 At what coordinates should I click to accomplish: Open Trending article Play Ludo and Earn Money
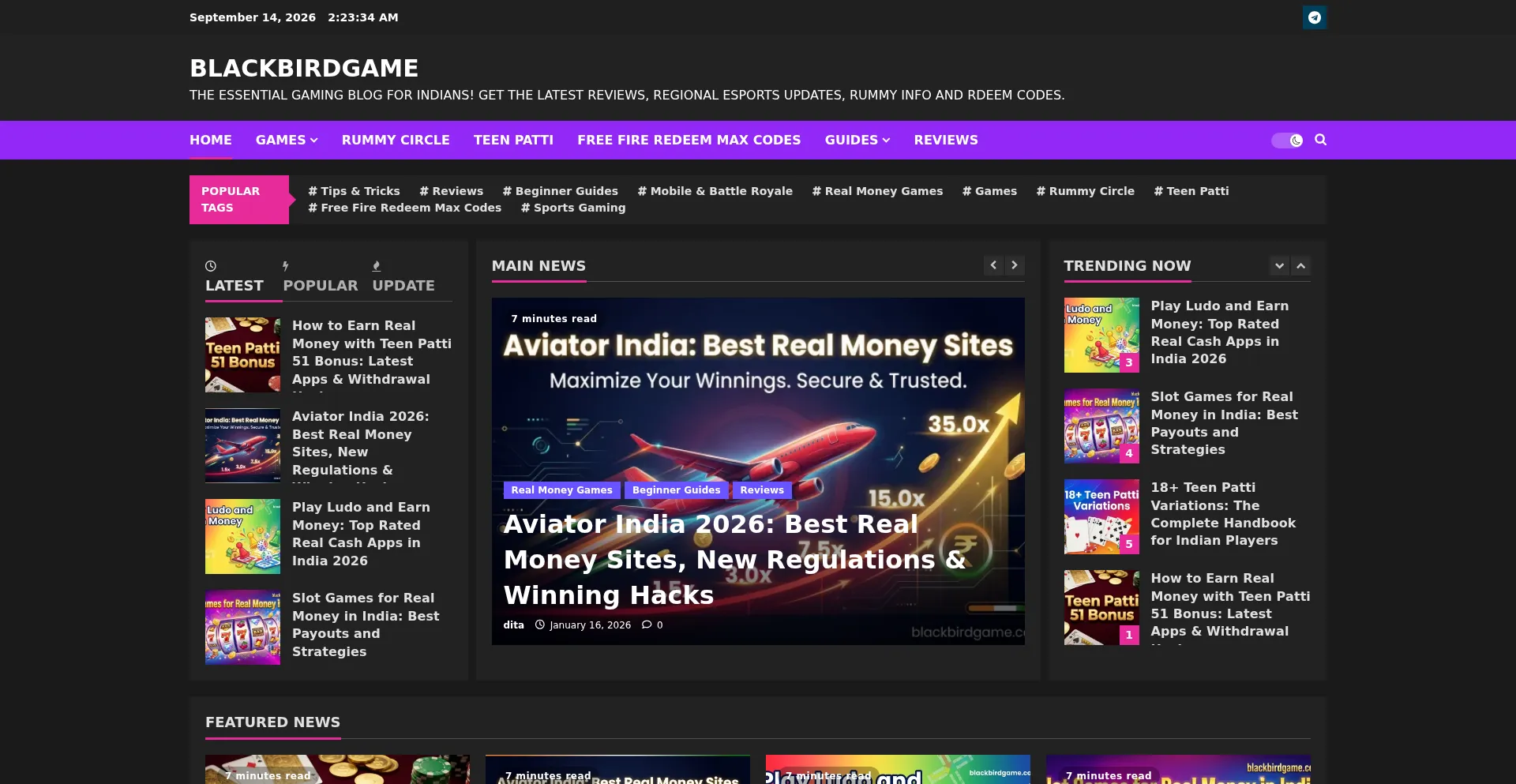(1220, 332)
